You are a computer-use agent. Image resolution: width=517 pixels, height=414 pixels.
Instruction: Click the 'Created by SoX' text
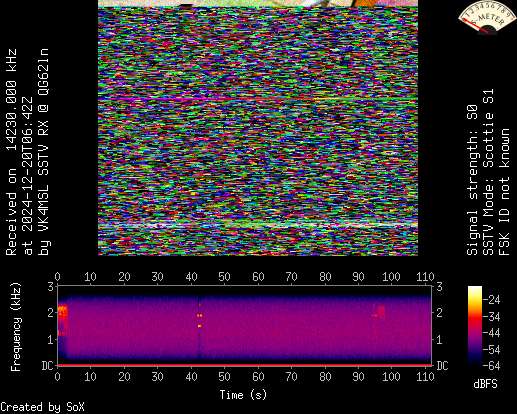pos(42,407)
